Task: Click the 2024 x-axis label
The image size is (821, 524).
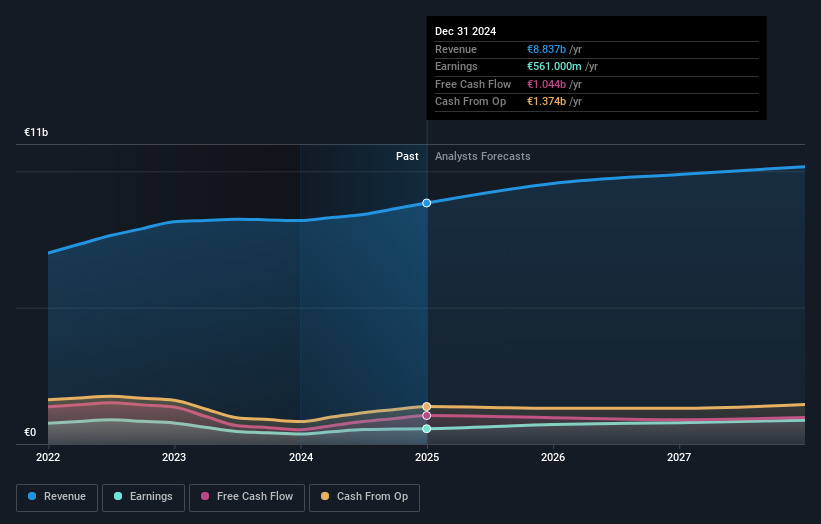Action: click(x=301, y=458)
